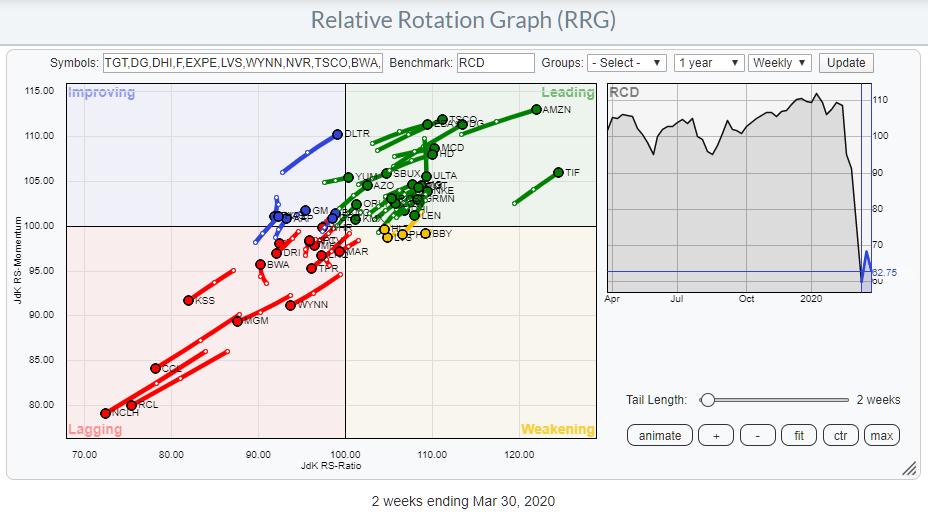
Task: Click the Benchmark input field
Action: 495,63
